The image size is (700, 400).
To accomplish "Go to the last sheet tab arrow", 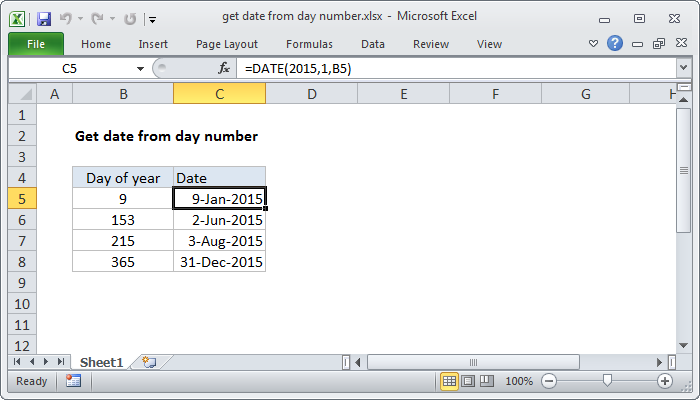I will [x=61, y=362].
